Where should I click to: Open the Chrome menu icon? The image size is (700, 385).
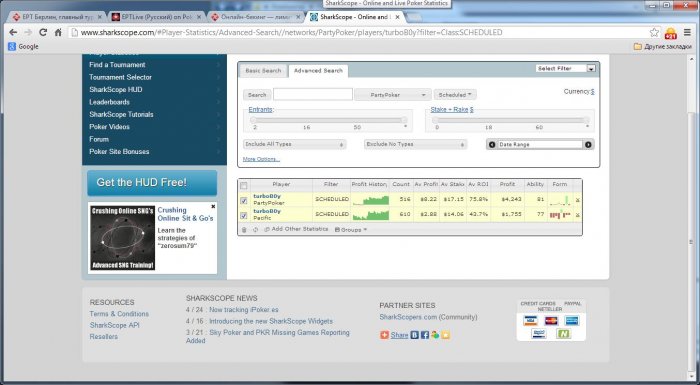pos(688,32)
